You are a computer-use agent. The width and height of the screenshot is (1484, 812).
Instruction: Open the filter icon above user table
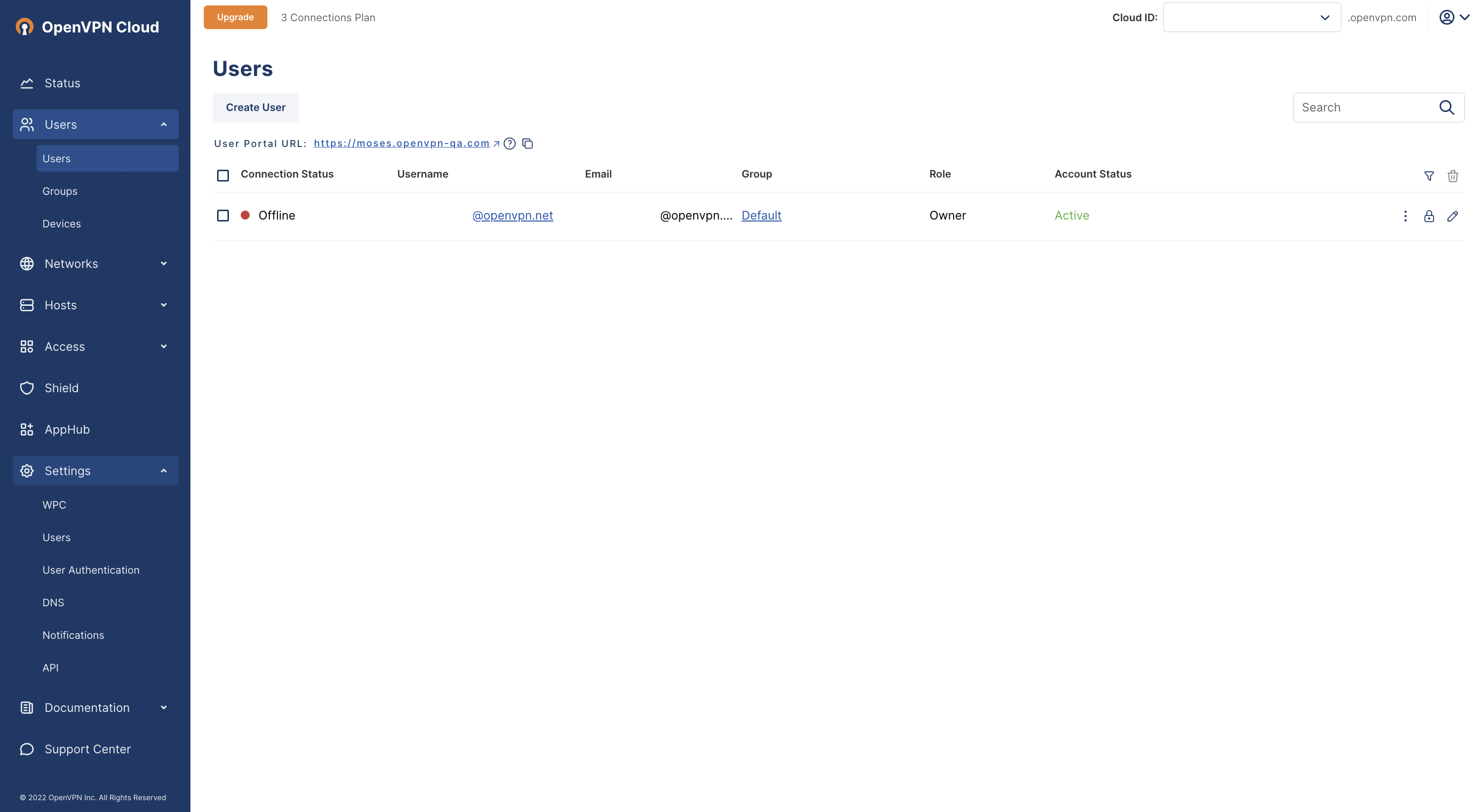pyautogui.click(x=1429, y=176)
